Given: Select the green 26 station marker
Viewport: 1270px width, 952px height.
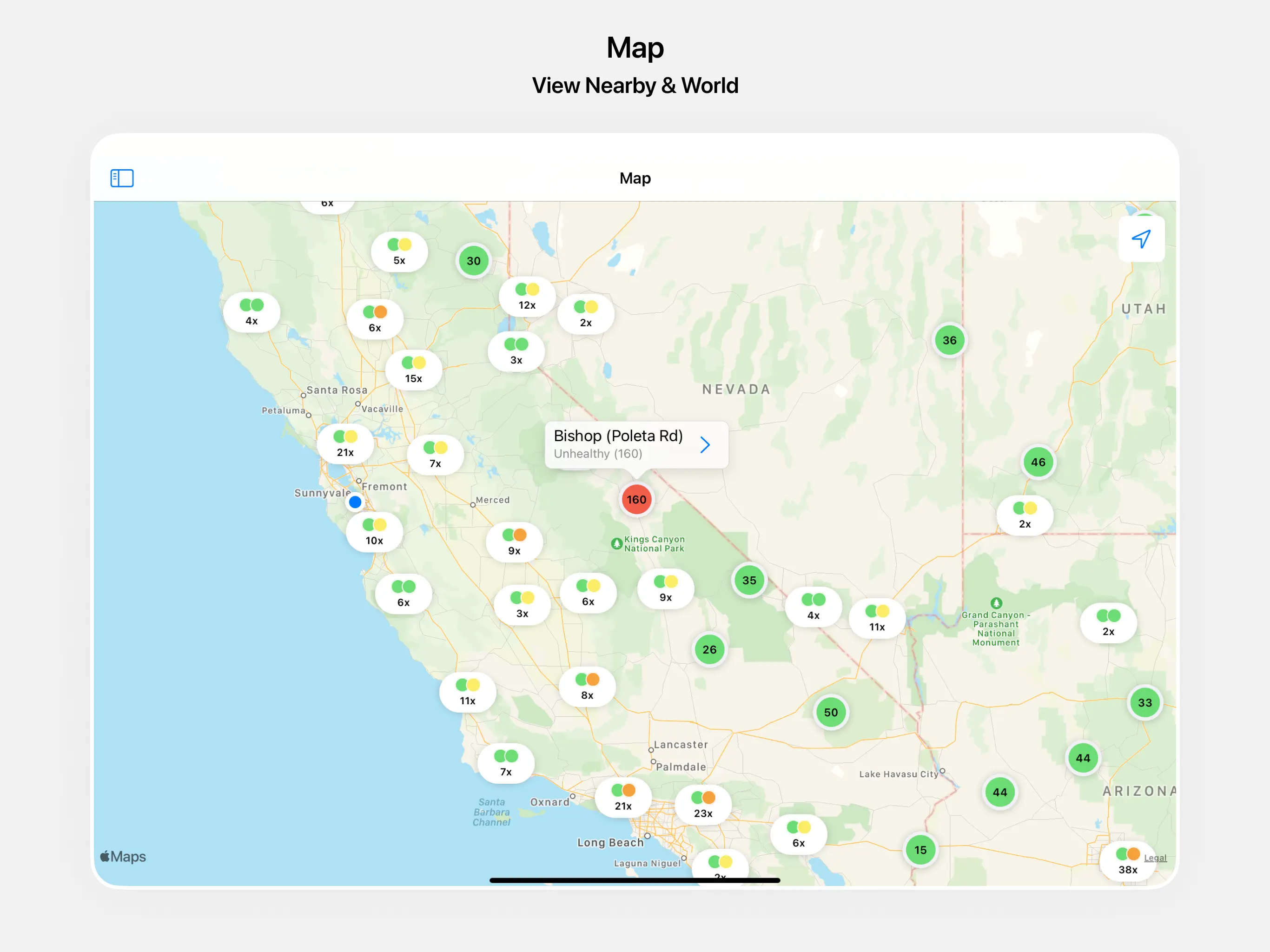Looking at the screenshot, I should click(709, 649).
